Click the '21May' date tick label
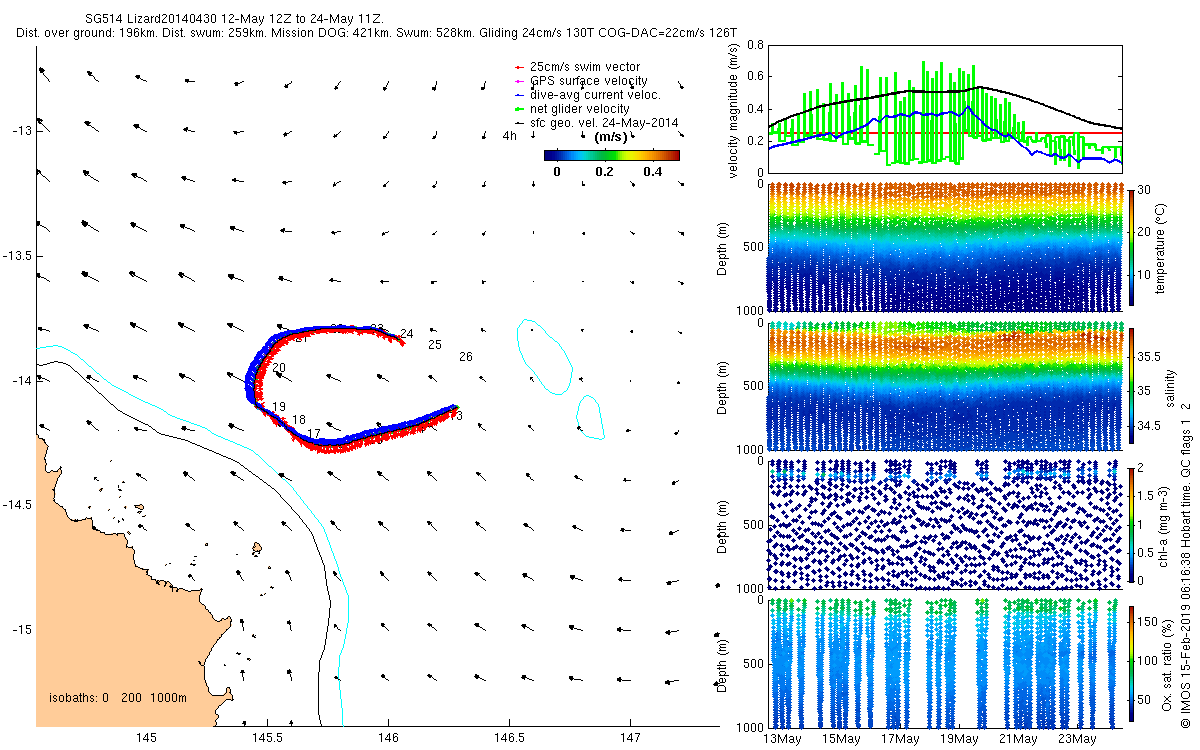Image resolution: width=1200 pixels, height=750 pixels. tap(1018, 739)
